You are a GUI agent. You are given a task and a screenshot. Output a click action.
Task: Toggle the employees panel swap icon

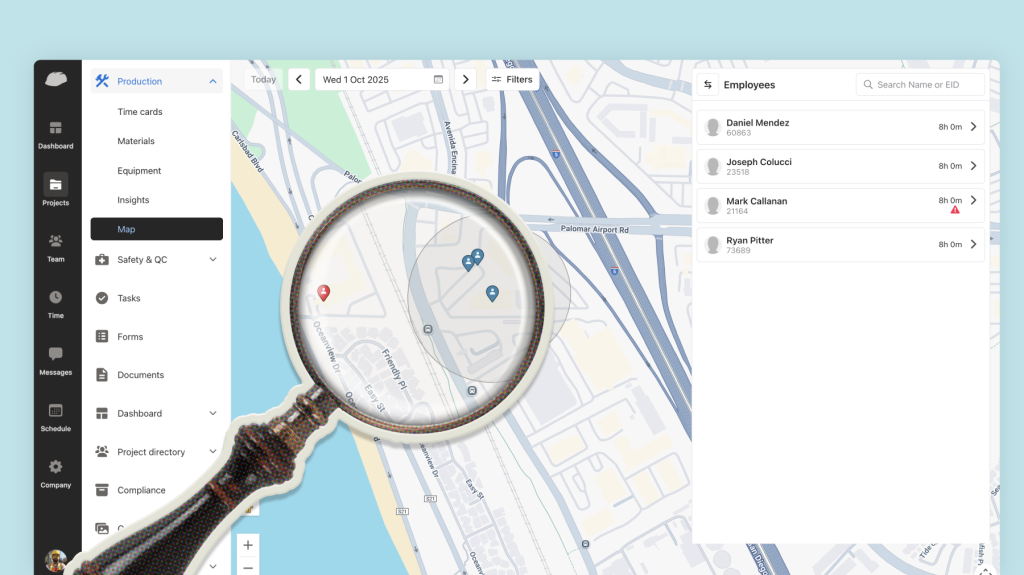[x=708, y=85]
